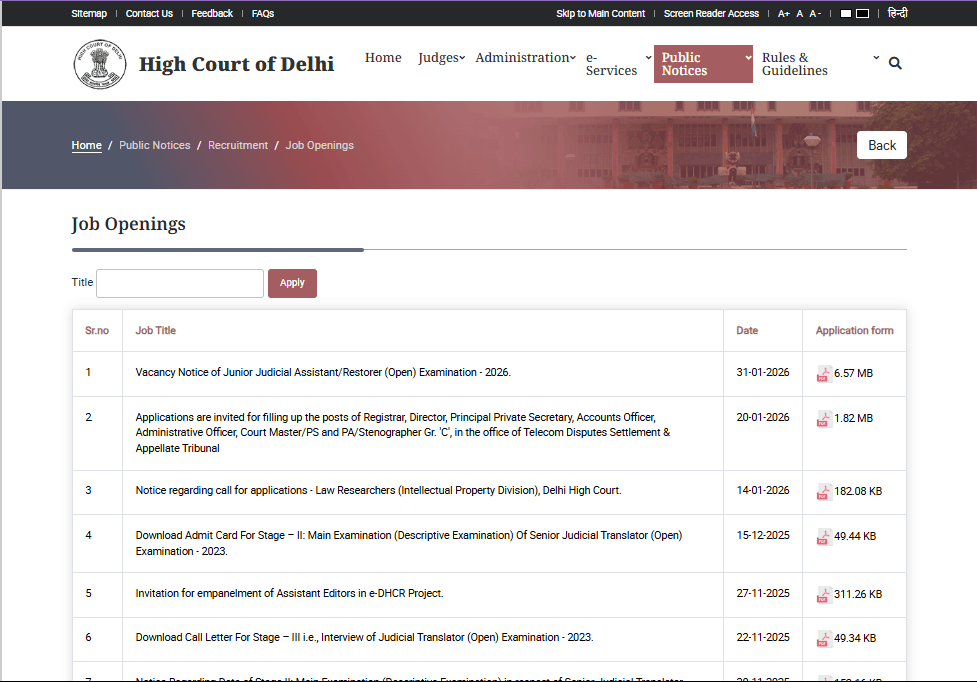Select Home in the navigation bar
Image resolution: width=977 pixels, height=682 pixels.
[x=383, y=58]
